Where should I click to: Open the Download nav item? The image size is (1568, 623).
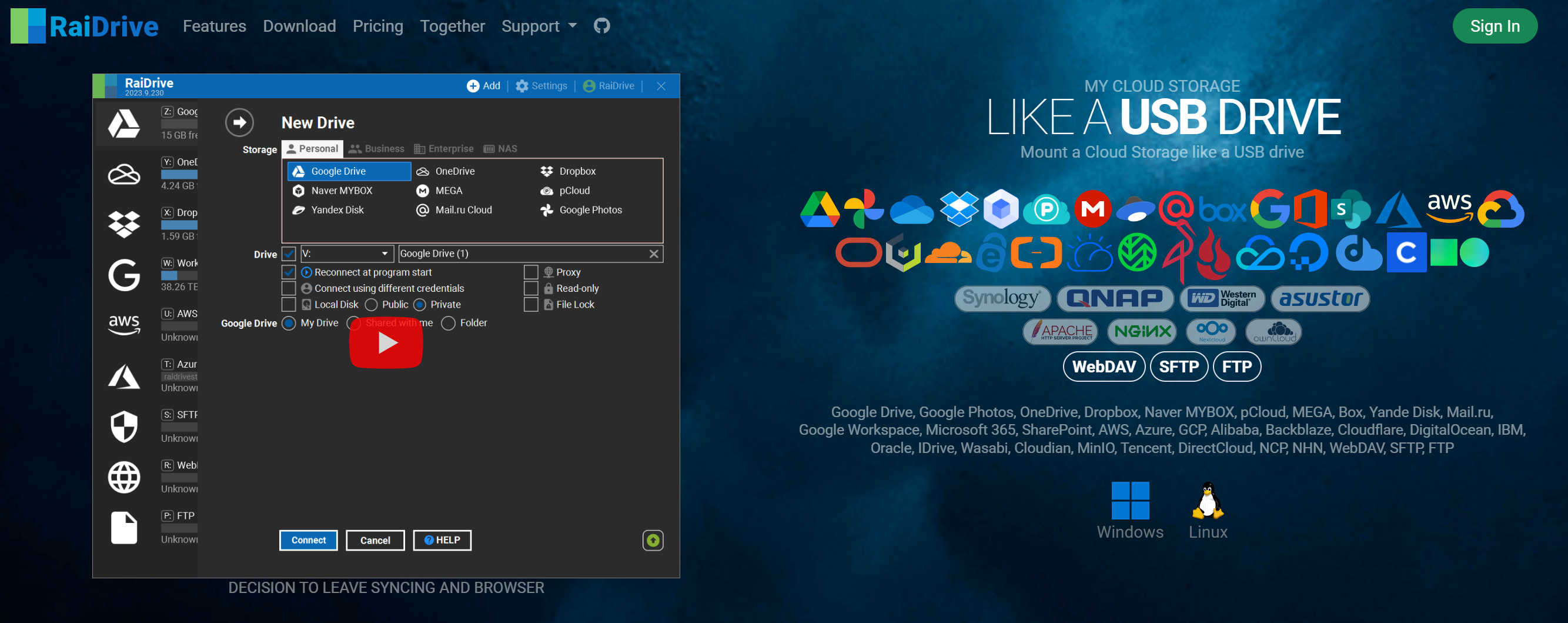[x=299, y=25]
